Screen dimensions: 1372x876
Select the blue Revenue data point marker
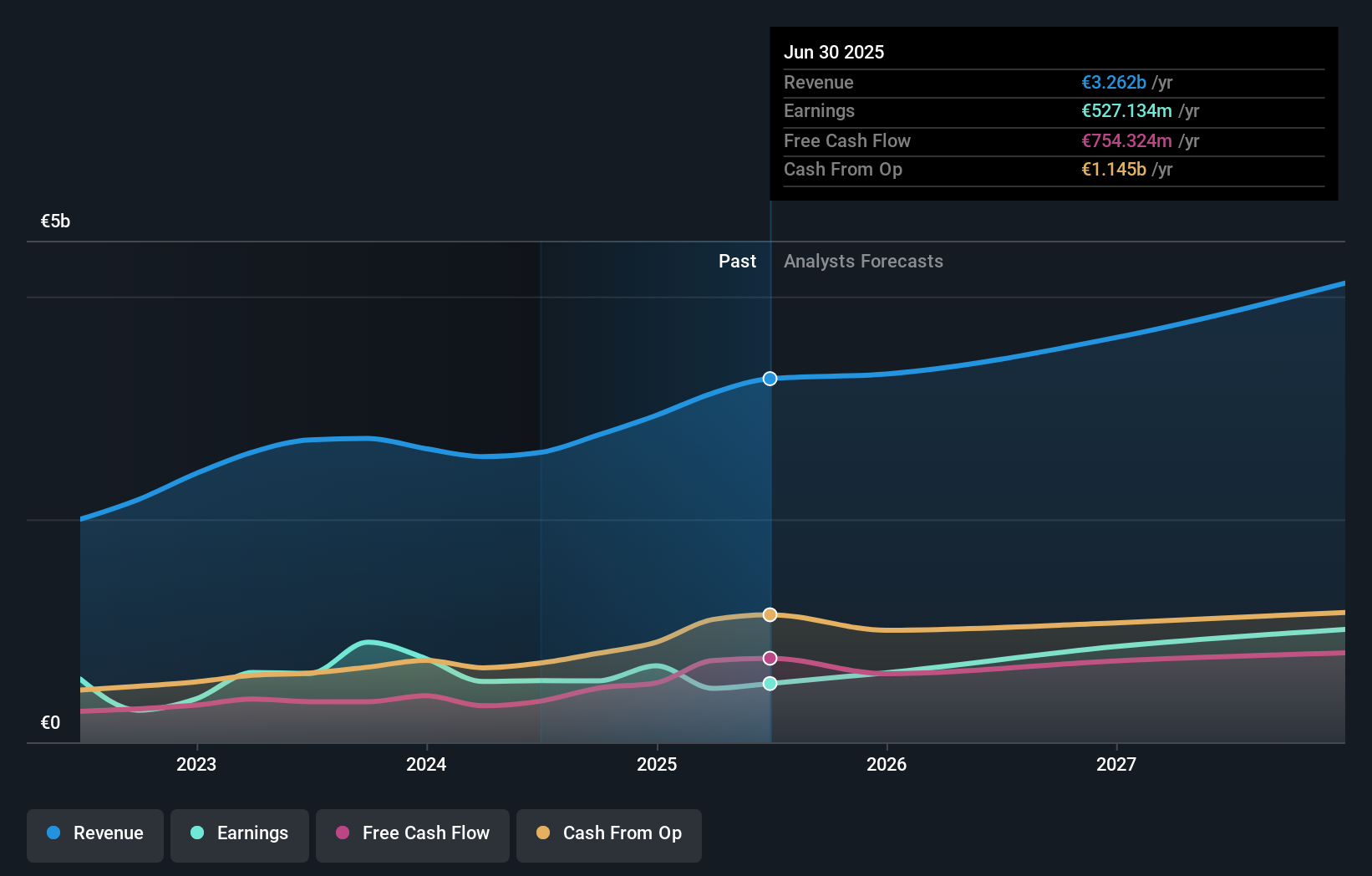click(769, 379)
